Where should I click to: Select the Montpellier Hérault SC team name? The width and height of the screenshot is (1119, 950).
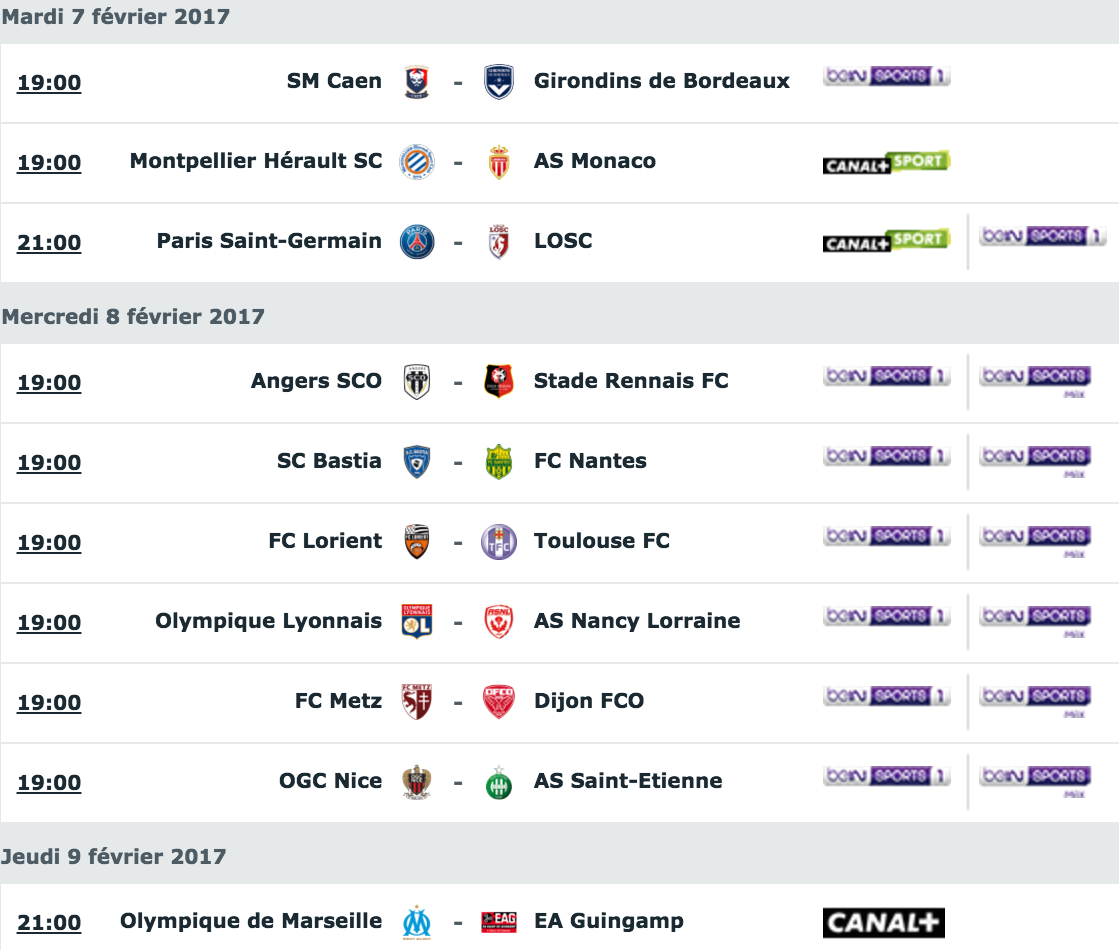[x=255, y=161]
